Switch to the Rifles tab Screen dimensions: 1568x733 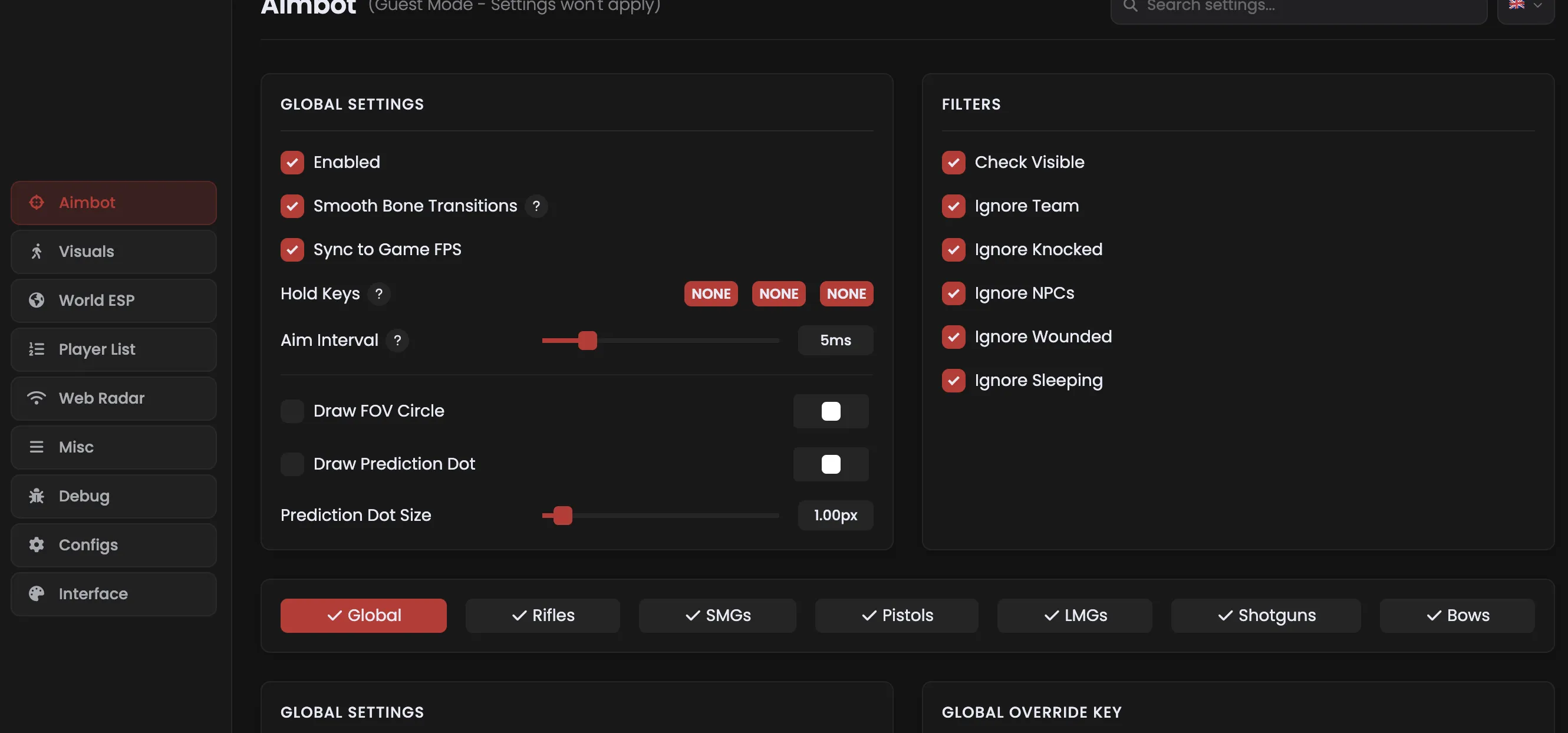pos(543,616)
